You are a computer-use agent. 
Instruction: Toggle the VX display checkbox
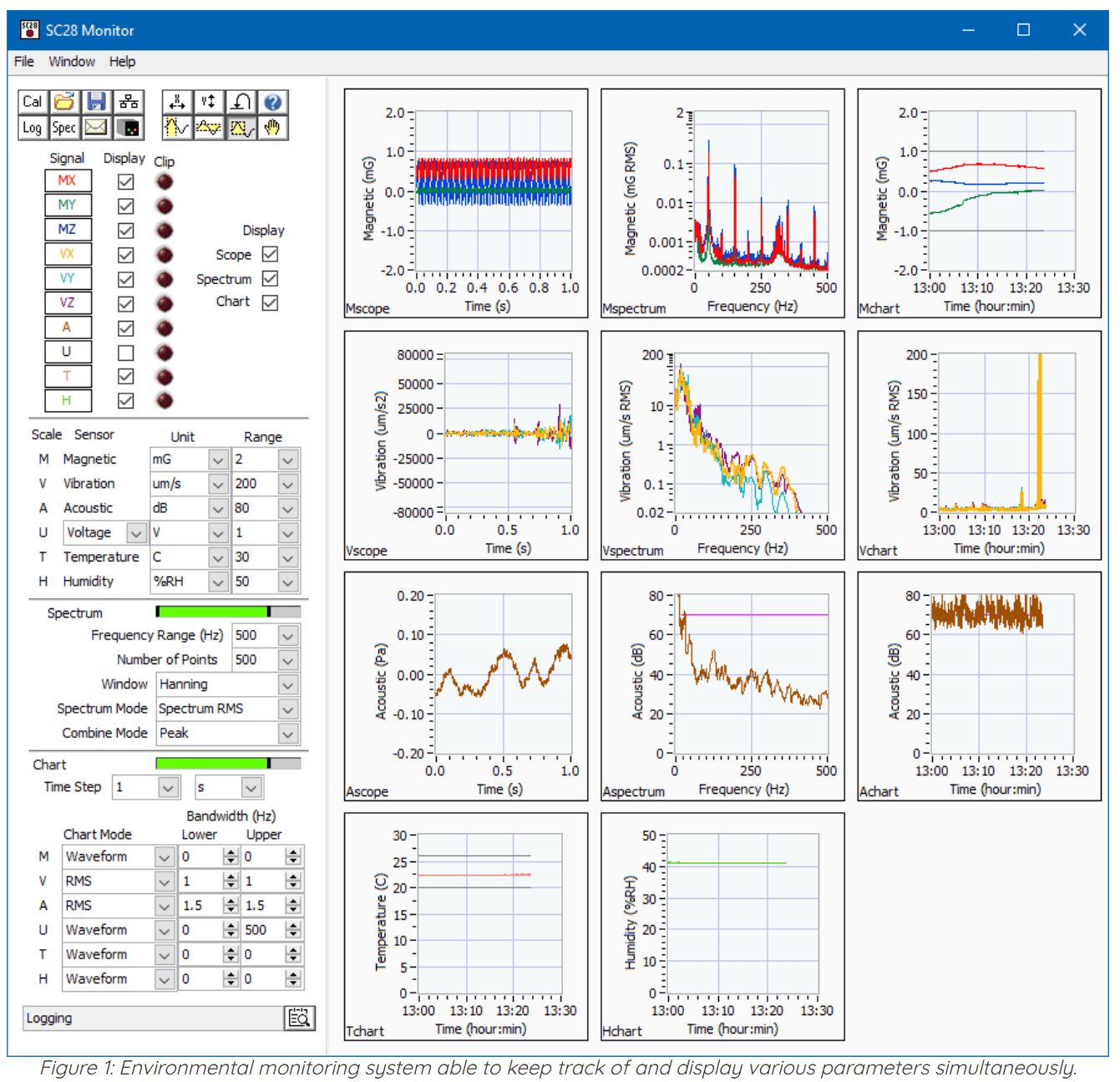pos(126,255)
